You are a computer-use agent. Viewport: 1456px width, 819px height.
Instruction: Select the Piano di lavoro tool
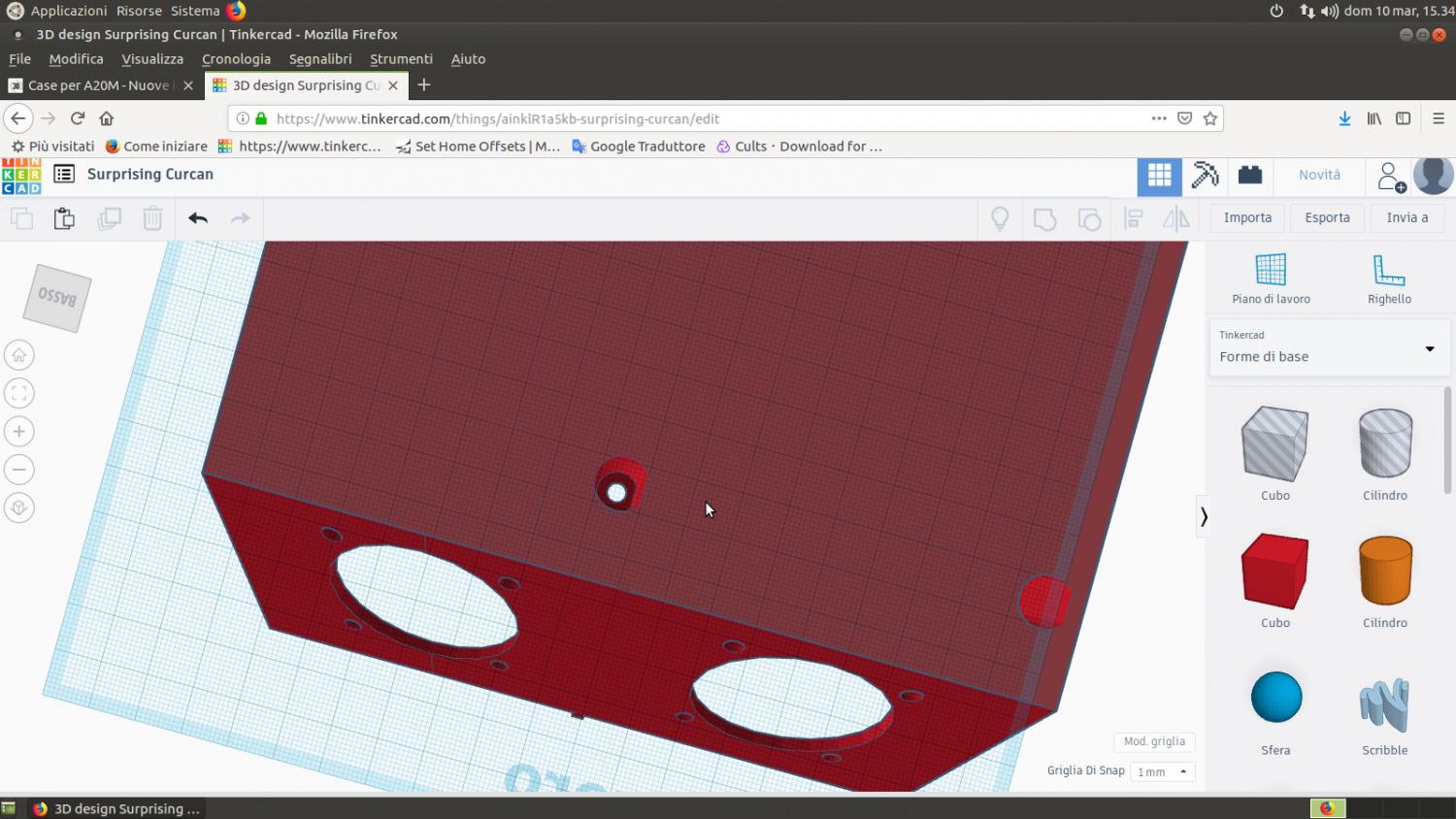1271,278
